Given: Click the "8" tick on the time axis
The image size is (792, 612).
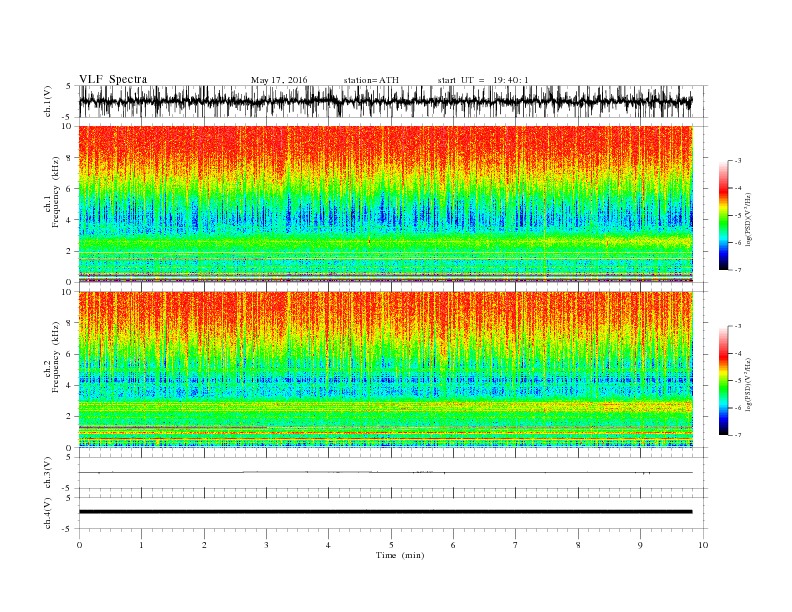Looking at the screenshot, I should (x=578, y=545).
